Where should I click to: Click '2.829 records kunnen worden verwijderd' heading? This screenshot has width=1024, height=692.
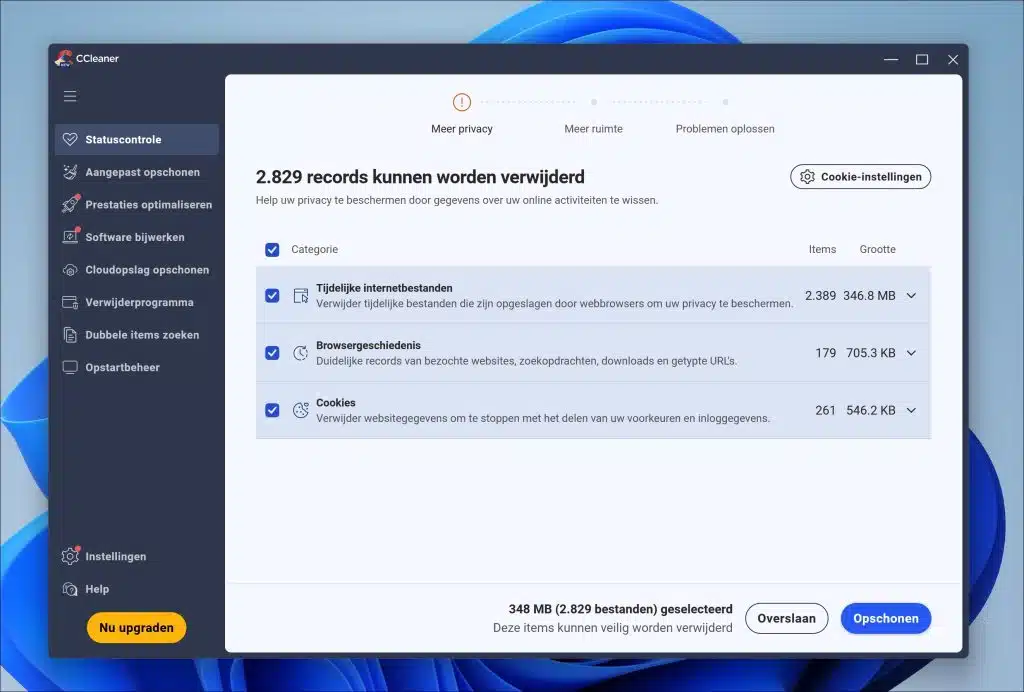420,177
